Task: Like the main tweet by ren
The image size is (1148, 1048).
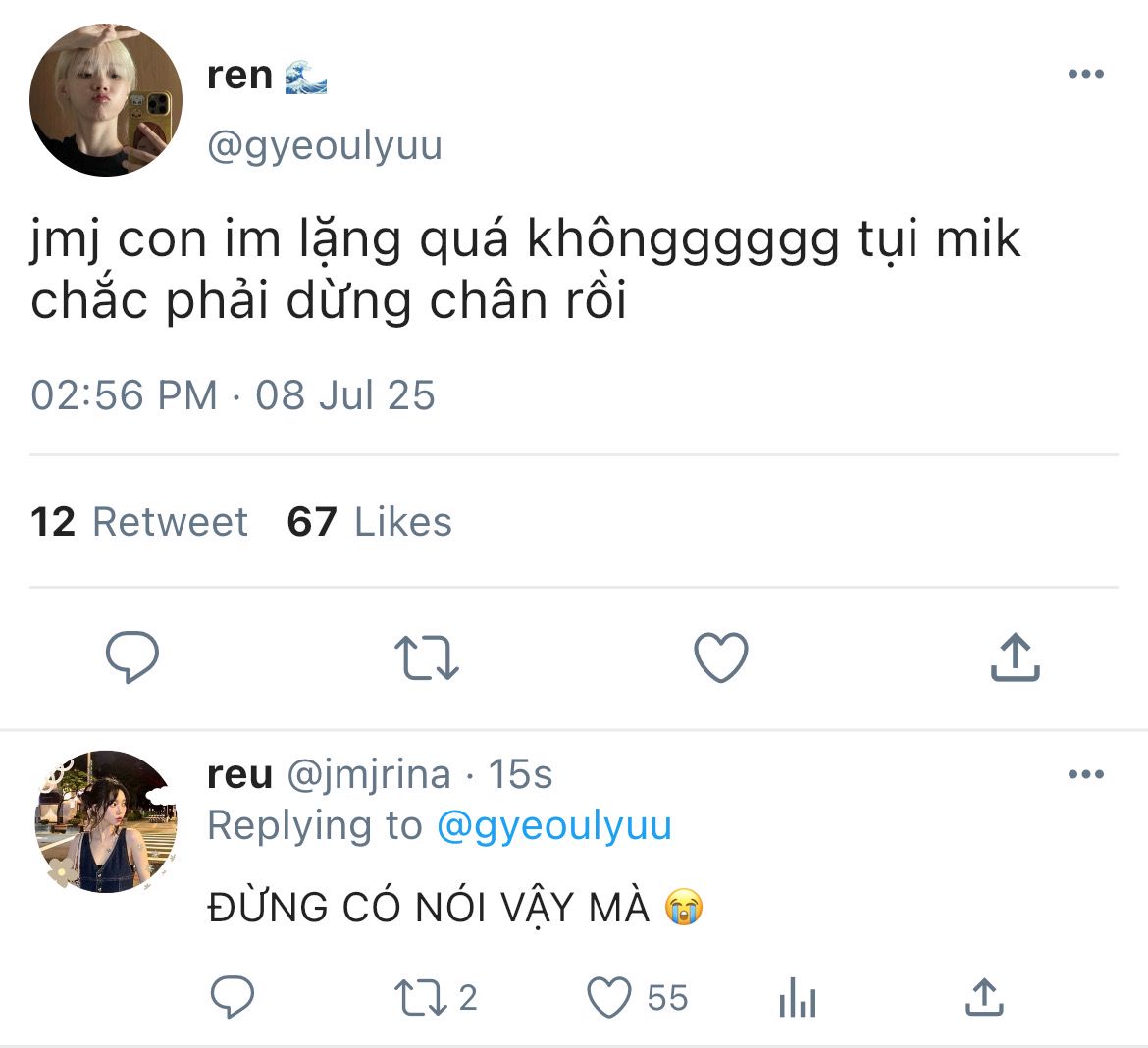Action: pyautogui.click(x=721, y=657)
